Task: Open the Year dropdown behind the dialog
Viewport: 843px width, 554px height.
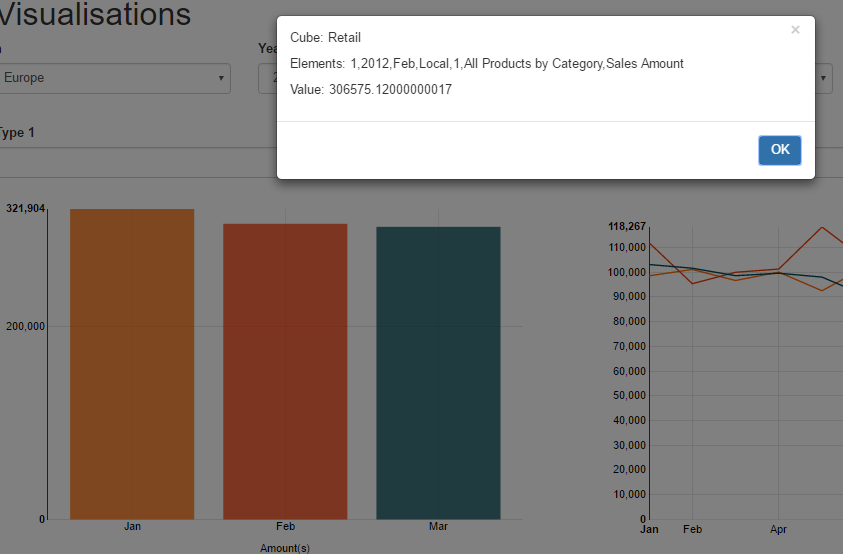Action: pyautogui.click(x=267, y=78)
